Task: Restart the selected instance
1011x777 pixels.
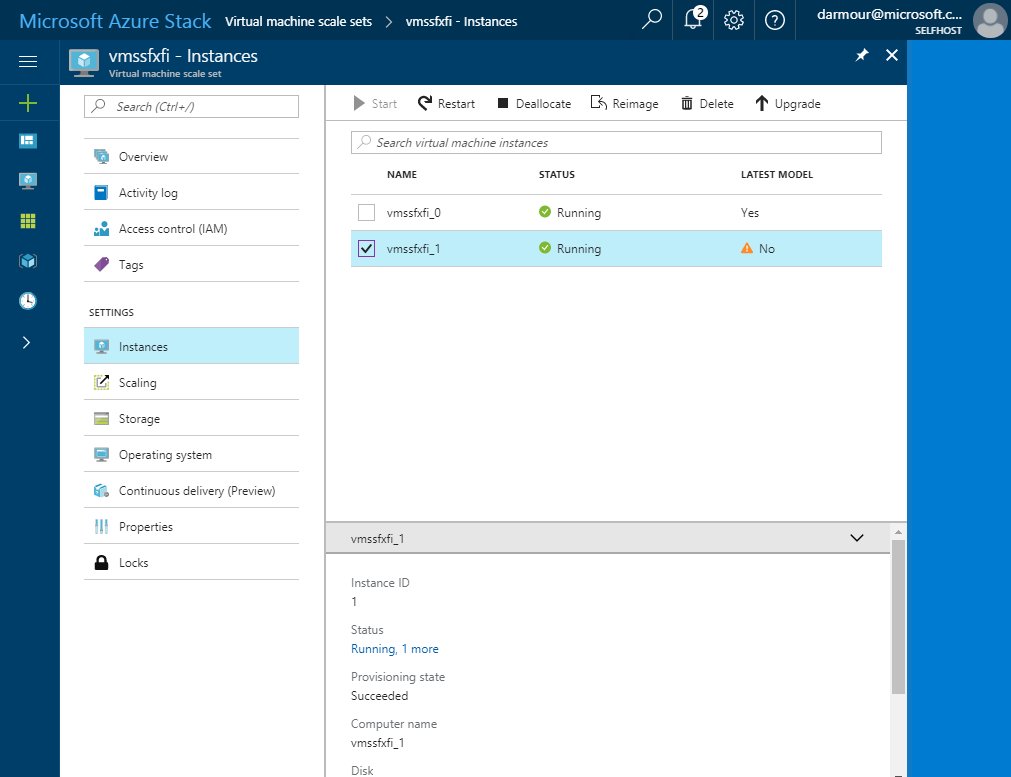Action: point(446,104)
